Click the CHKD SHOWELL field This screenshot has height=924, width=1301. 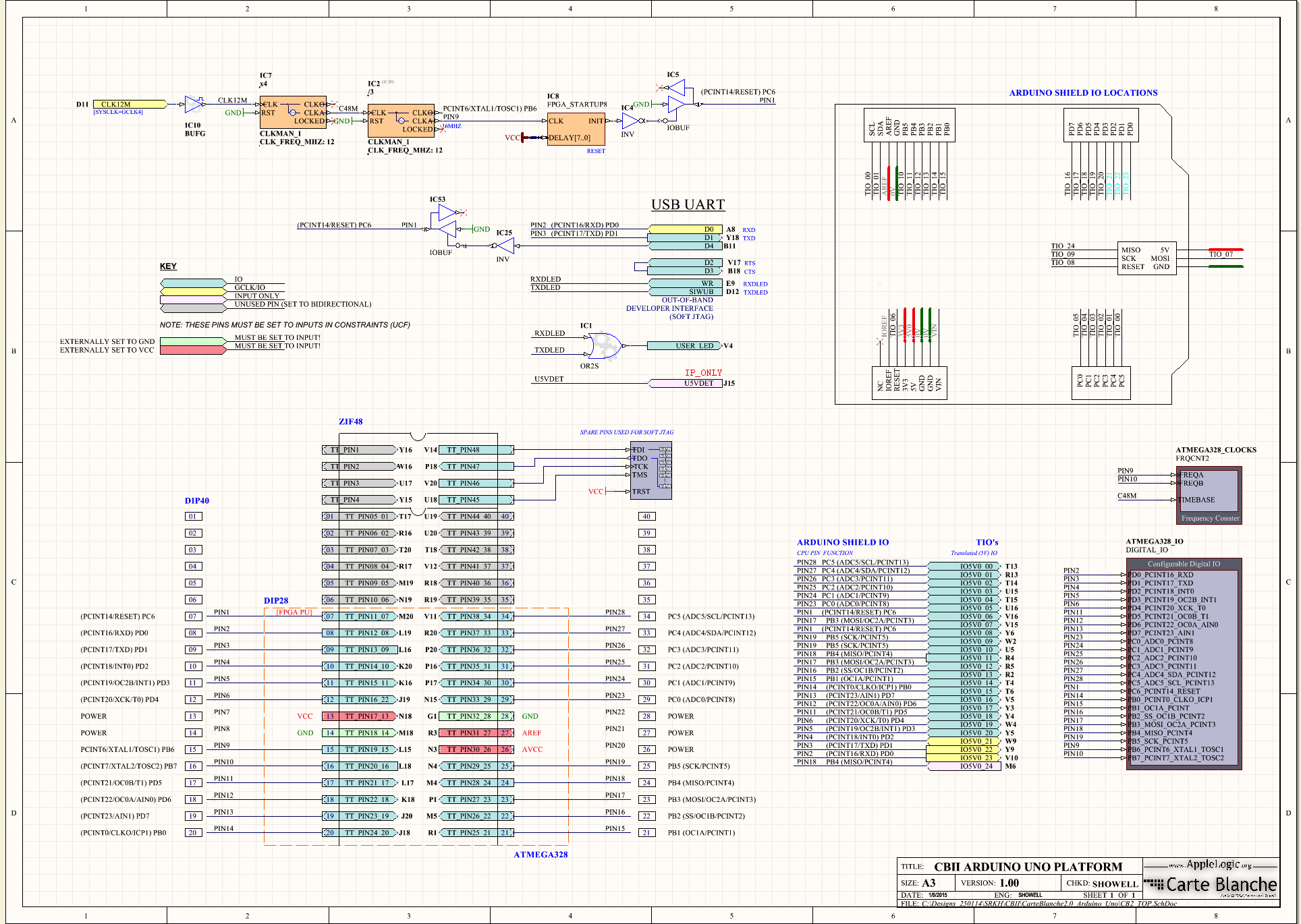pos(1102,884)
